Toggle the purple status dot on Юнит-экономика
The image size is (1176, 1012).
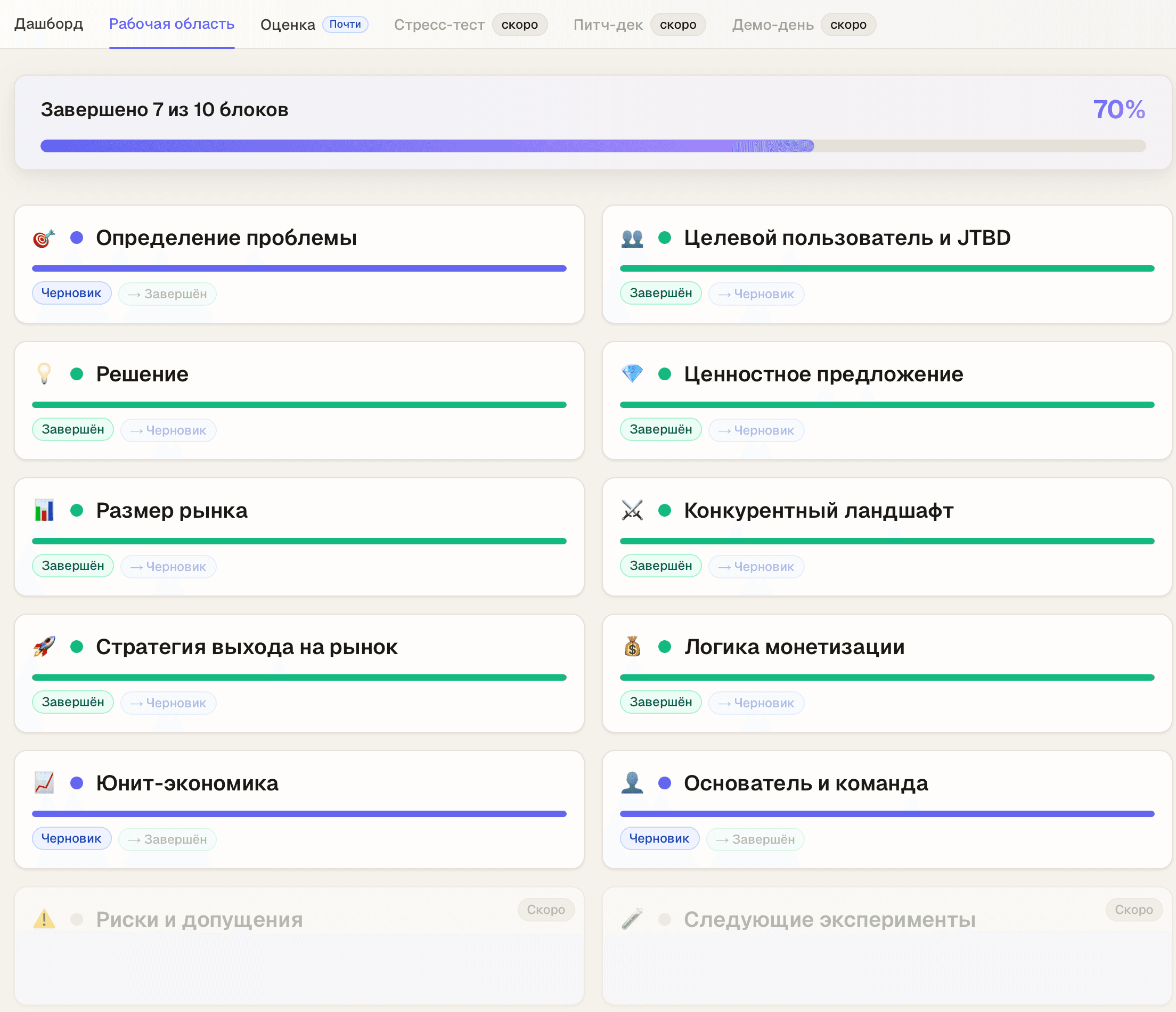click(77, 784)
